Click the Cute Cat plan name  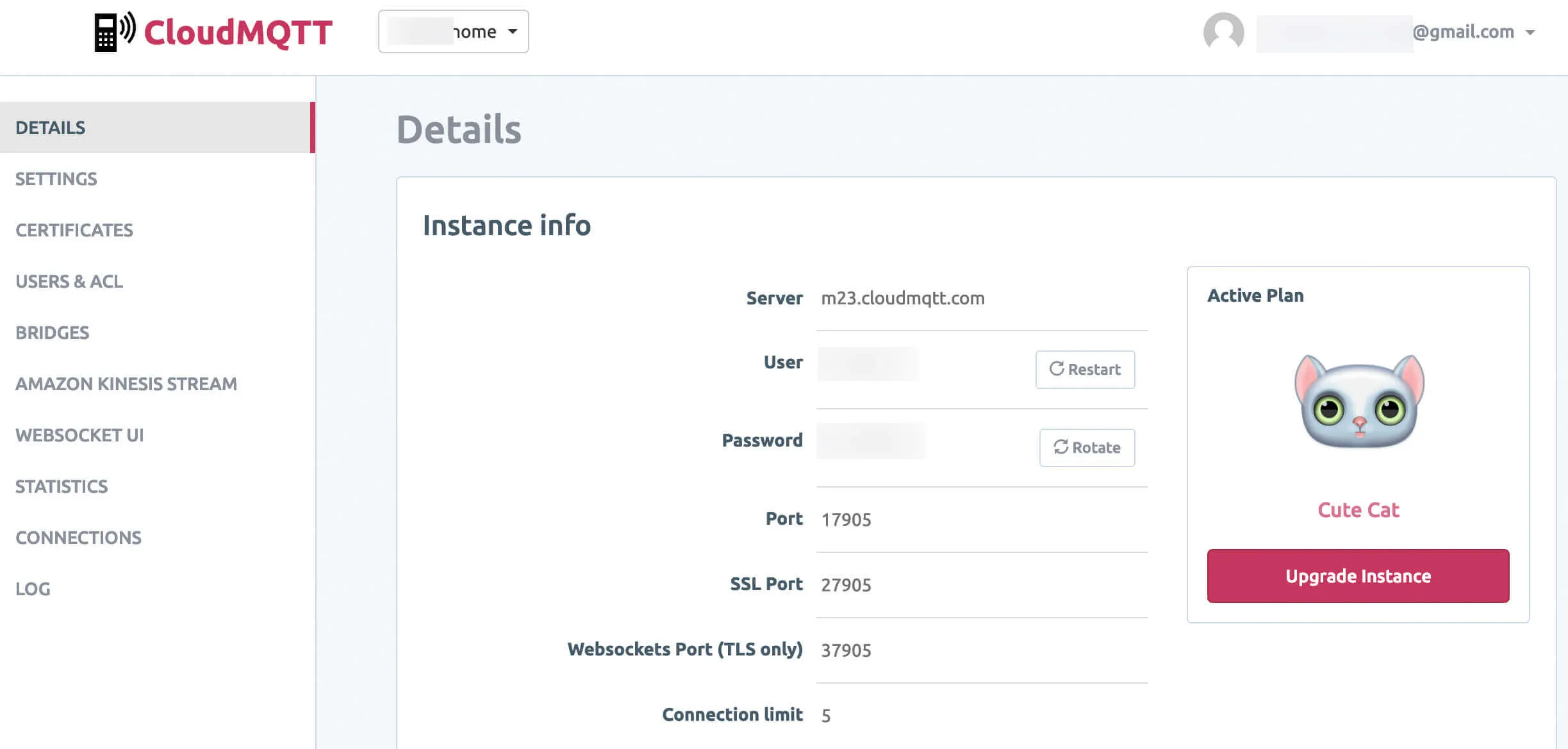(x=1358, y=510)
